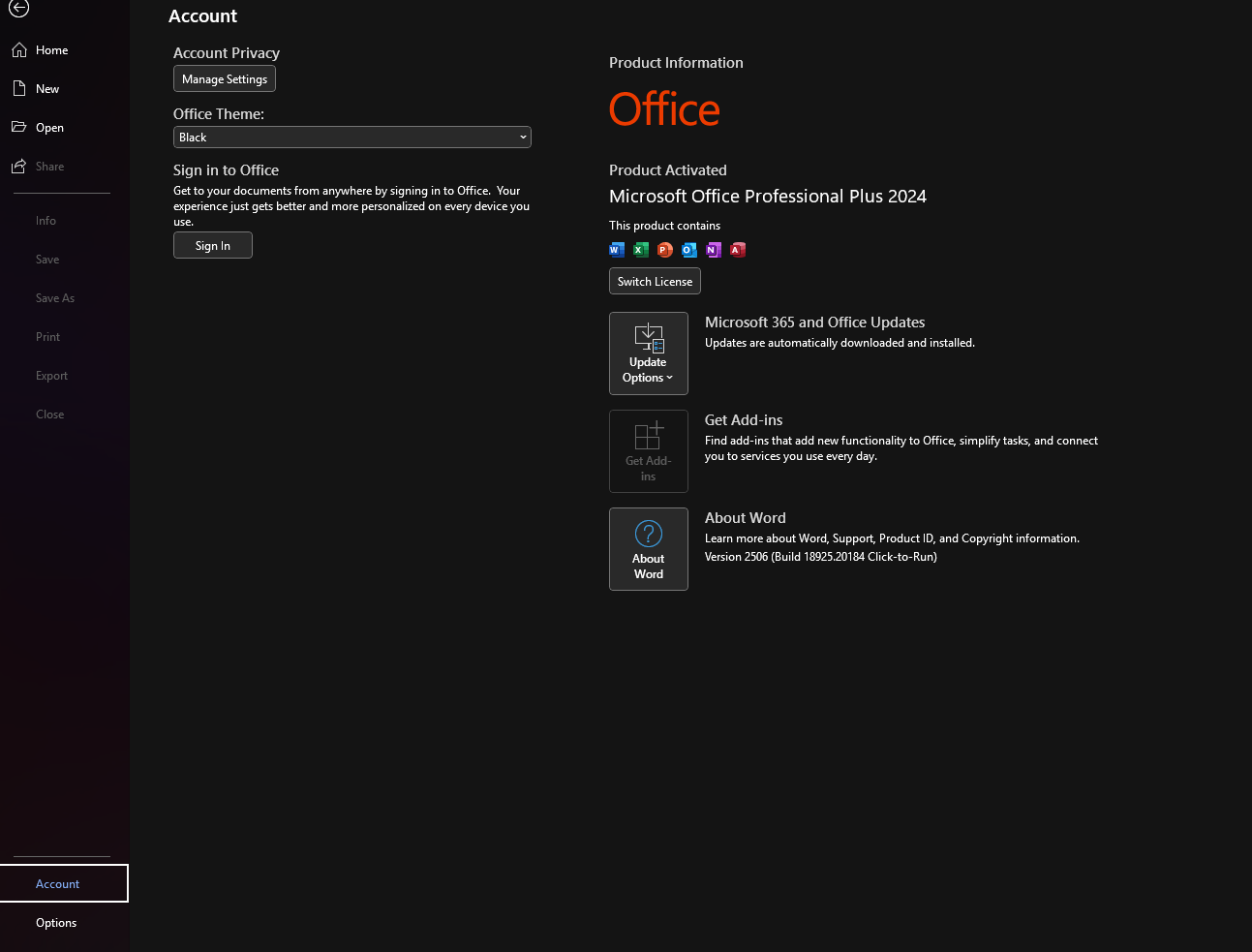Screen dimensions: 1252x952
Task: Expand the Update Options menu
Action: tap(649, 353)
